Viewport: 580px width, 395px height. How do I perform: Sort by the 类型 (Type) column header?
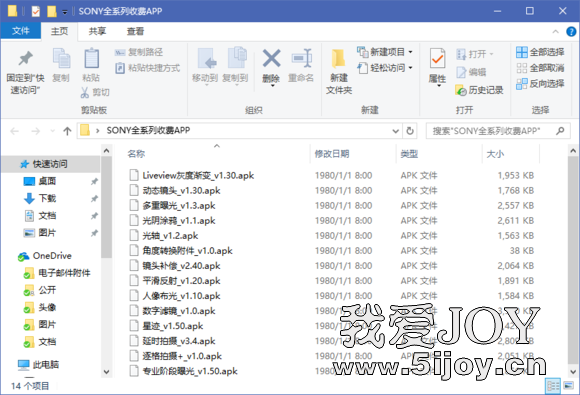(x=409, y=154)
